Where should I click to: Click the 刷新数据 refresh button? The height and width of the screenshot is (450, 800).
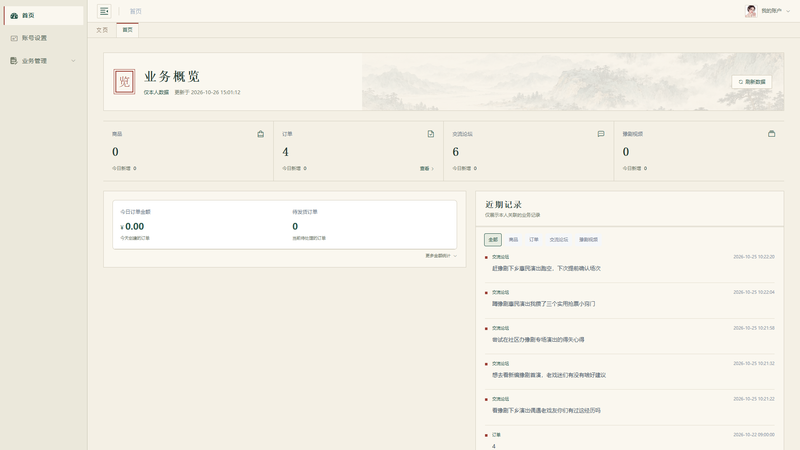(752, 82)
